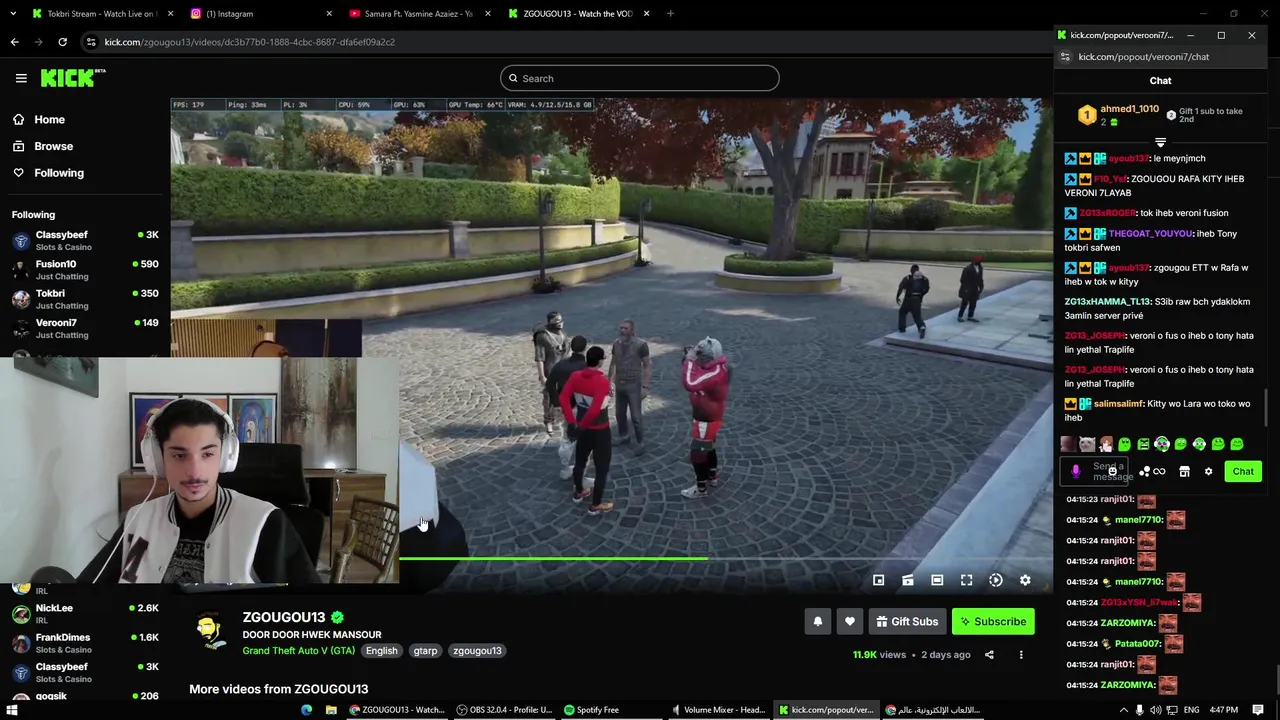Image resolution: width=1280 pixels, height=720 pixels.
Task: Click the zgougou13 tag
Action: click(477, 651)
